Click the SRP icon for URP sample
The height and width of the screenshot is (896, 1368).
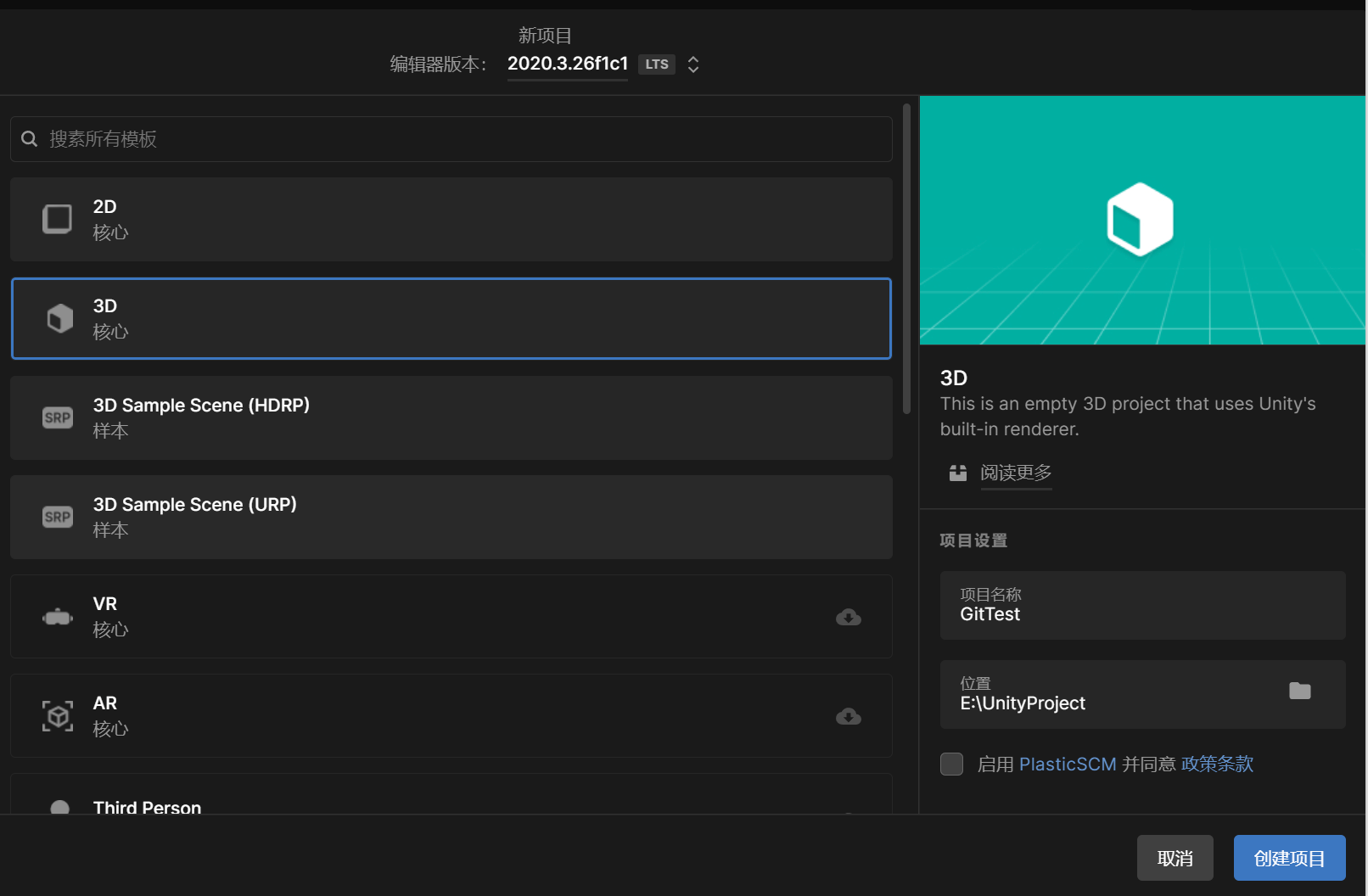tap(58, 517)
